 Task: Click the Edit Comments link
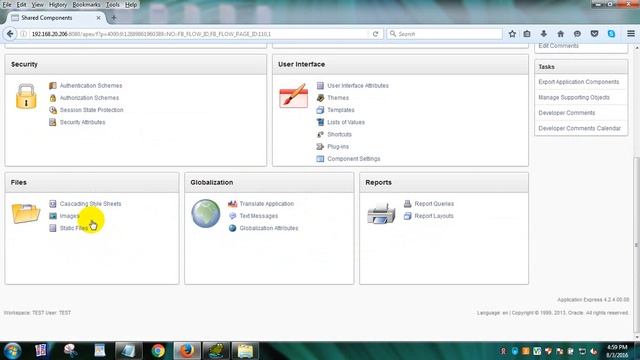pyautogui.click(x=558, y=46)
